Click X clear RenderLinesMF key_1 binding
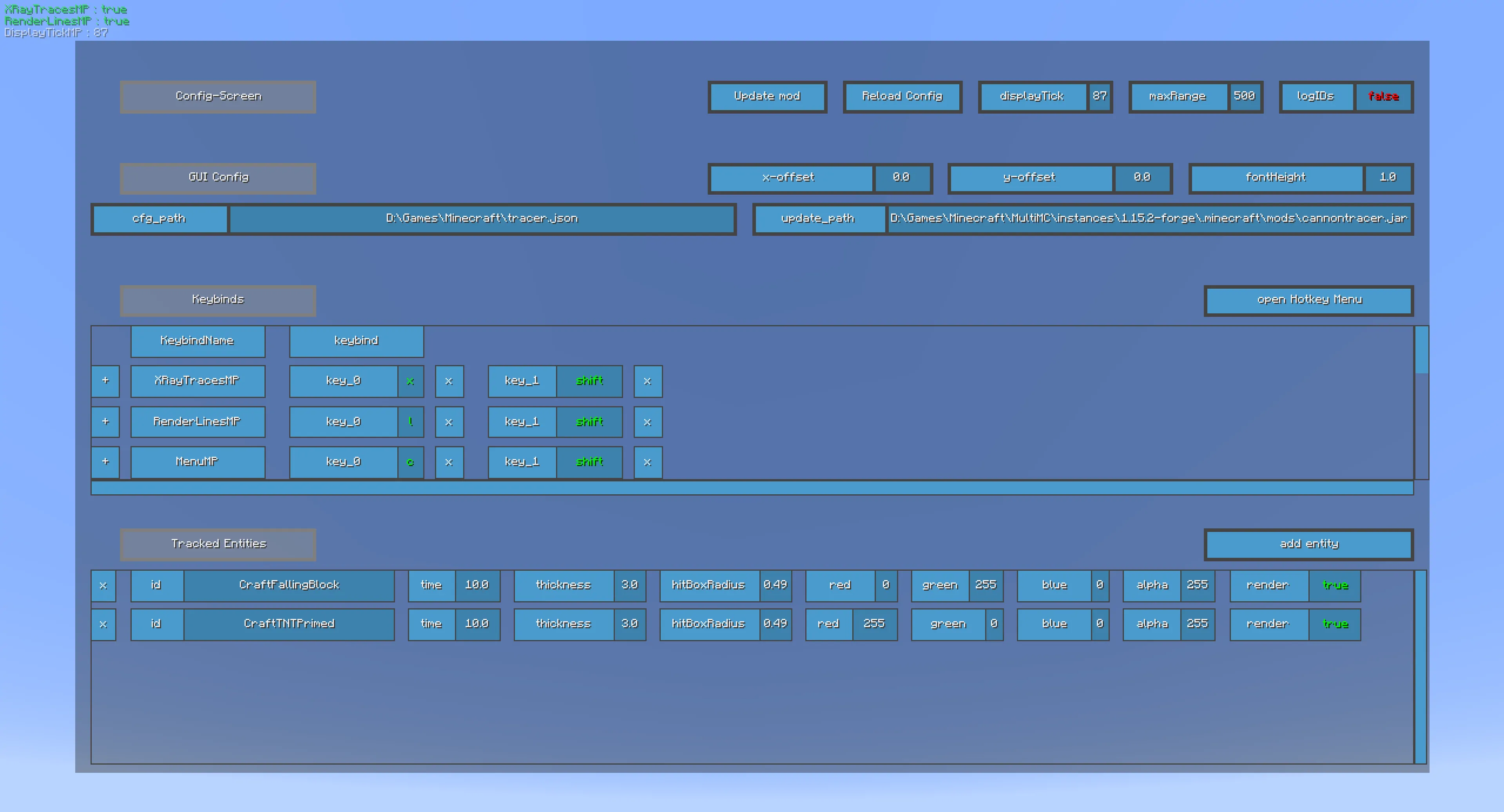The image size is (1504, 812). click(648, 421)
